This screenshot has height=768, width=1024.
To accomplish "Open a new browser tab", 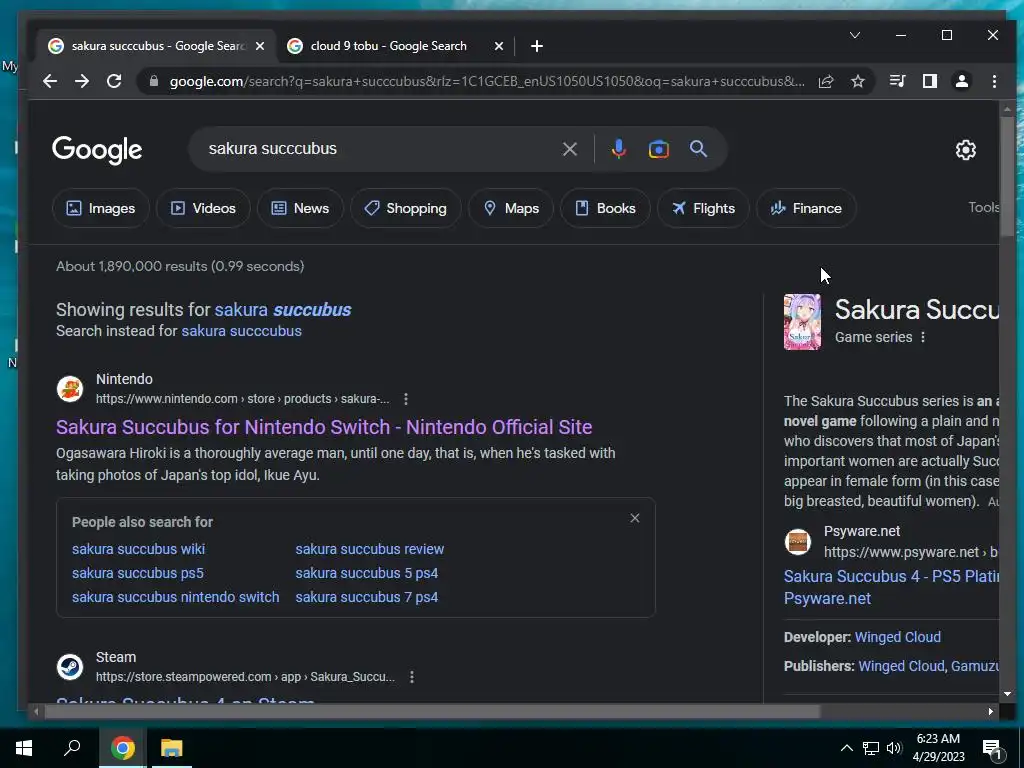I will pos(537,46).
